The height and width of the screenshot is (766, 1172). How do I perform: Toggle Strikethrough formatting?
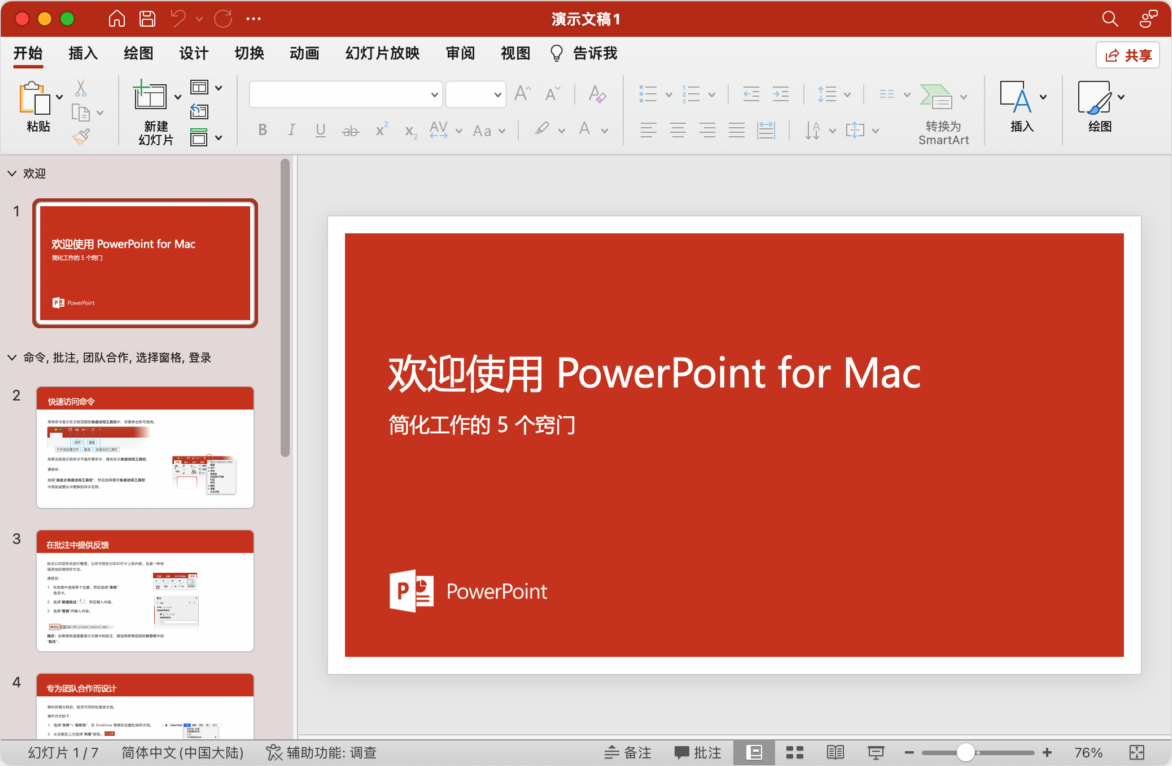(x=350, y=131)
